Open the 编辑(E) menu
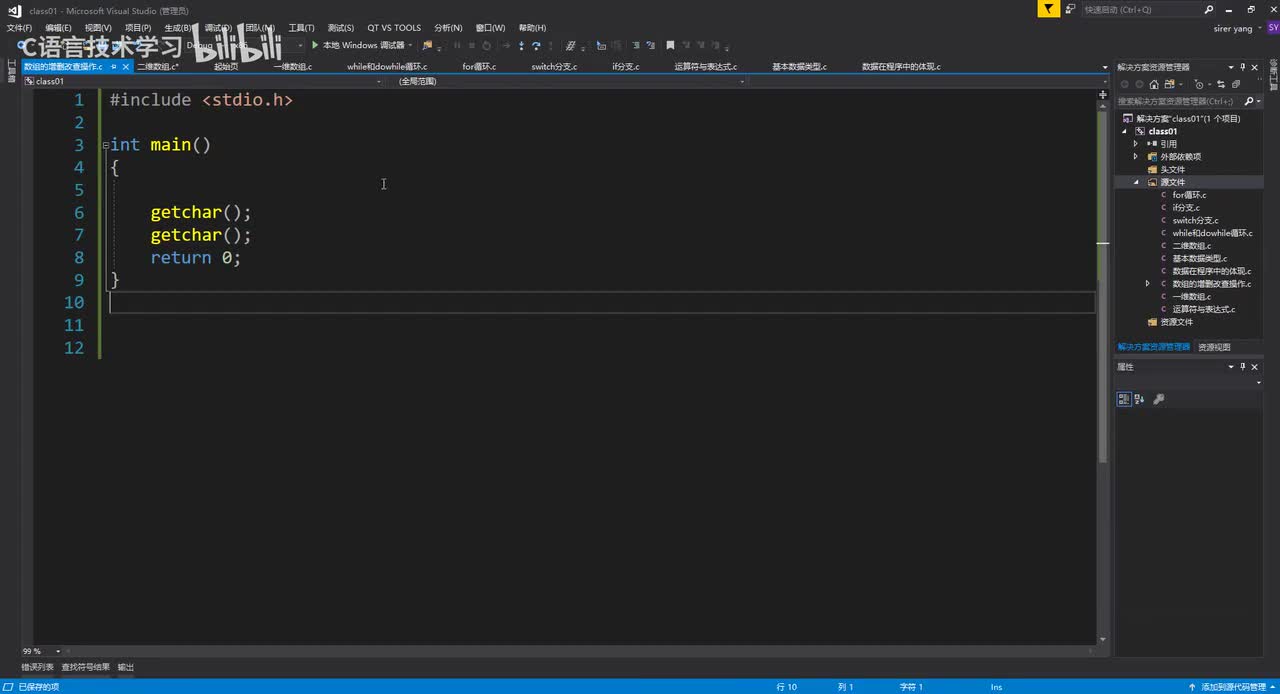Screen dimensions: 1280x694 (58, 28)
